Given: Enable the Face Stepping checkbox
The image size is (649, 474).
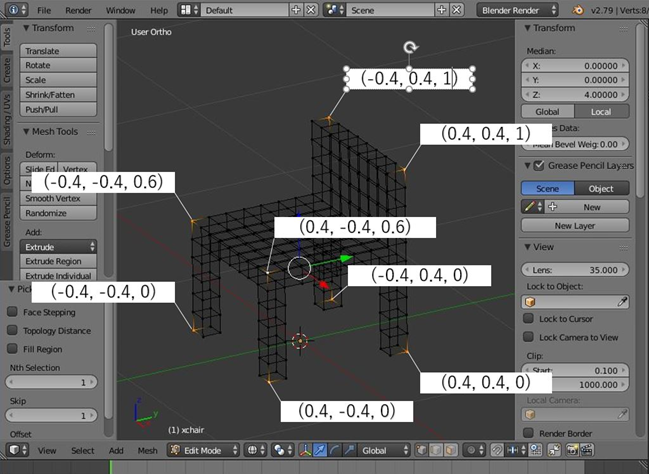Looking at the screenshot, I should click(12, 312).
